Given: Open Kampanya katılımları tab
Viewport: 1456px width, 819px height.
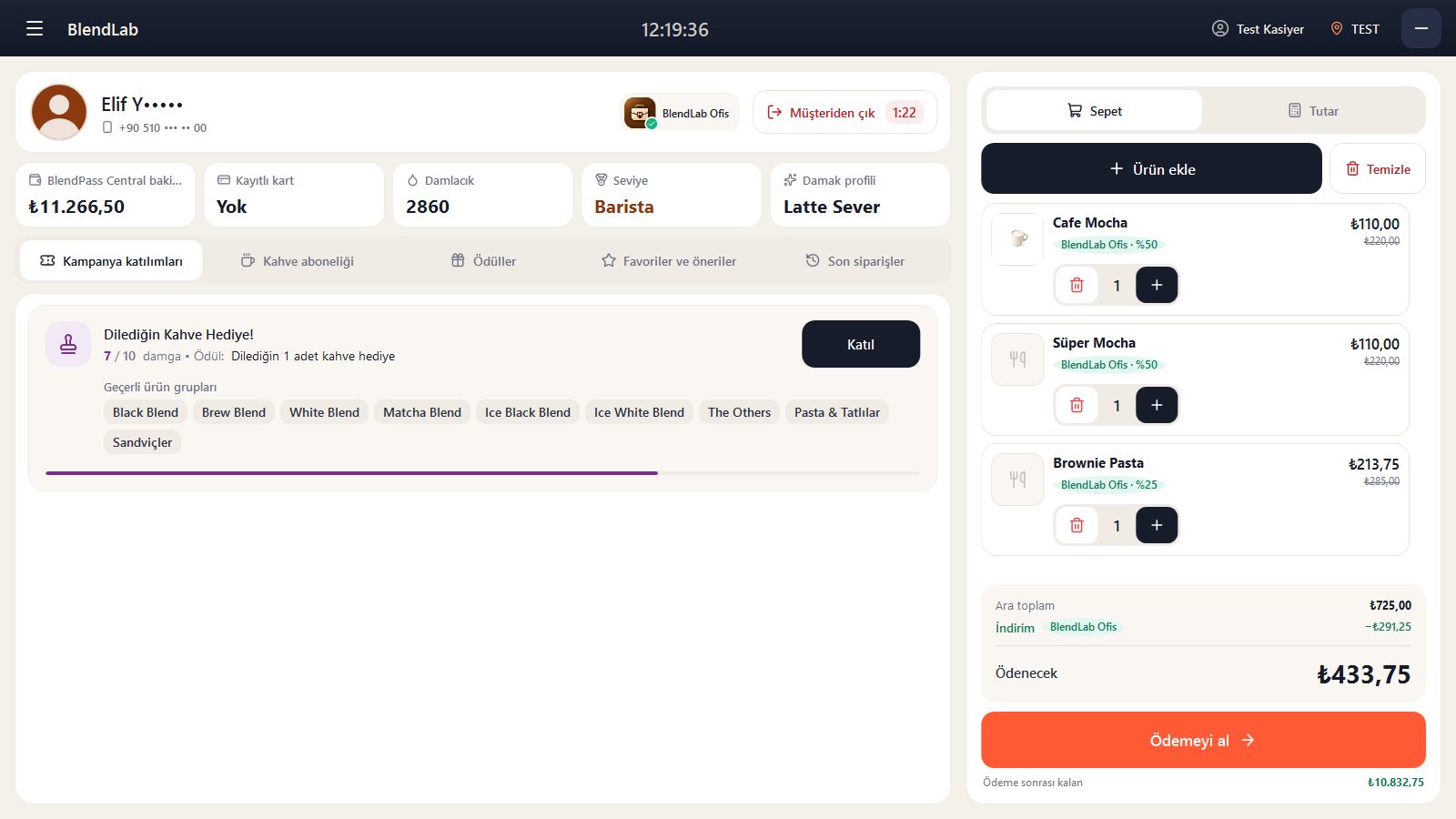Looking at the screenshot, I should coord(111,261).
